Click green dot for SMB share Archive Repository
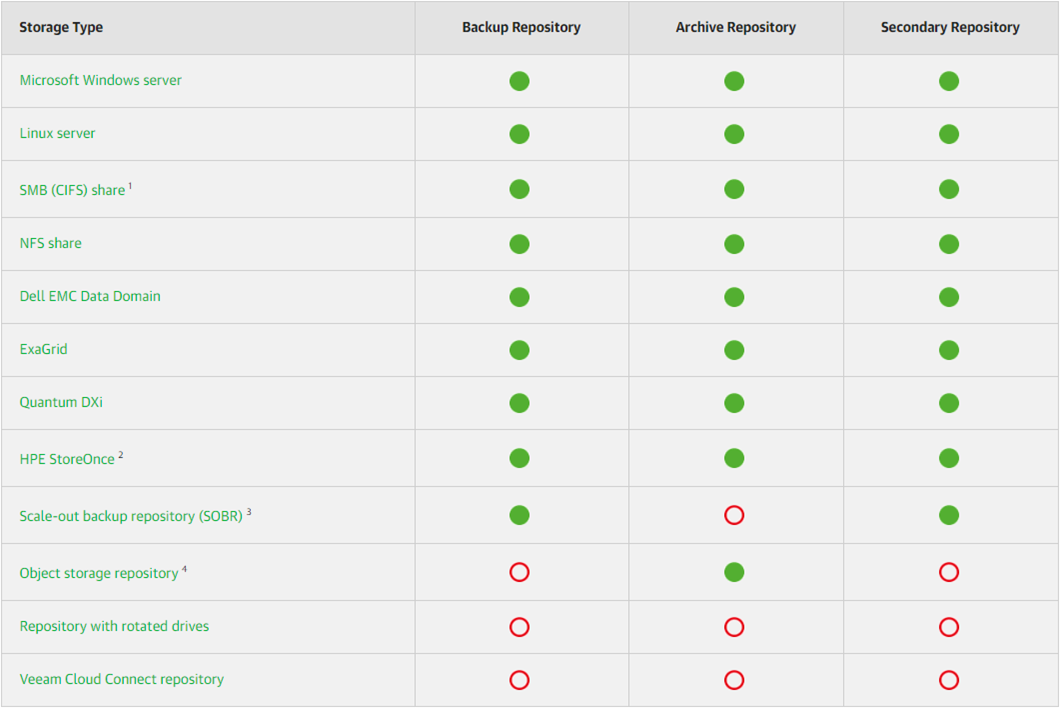1060x708 pixels. (x=734, y=189)
